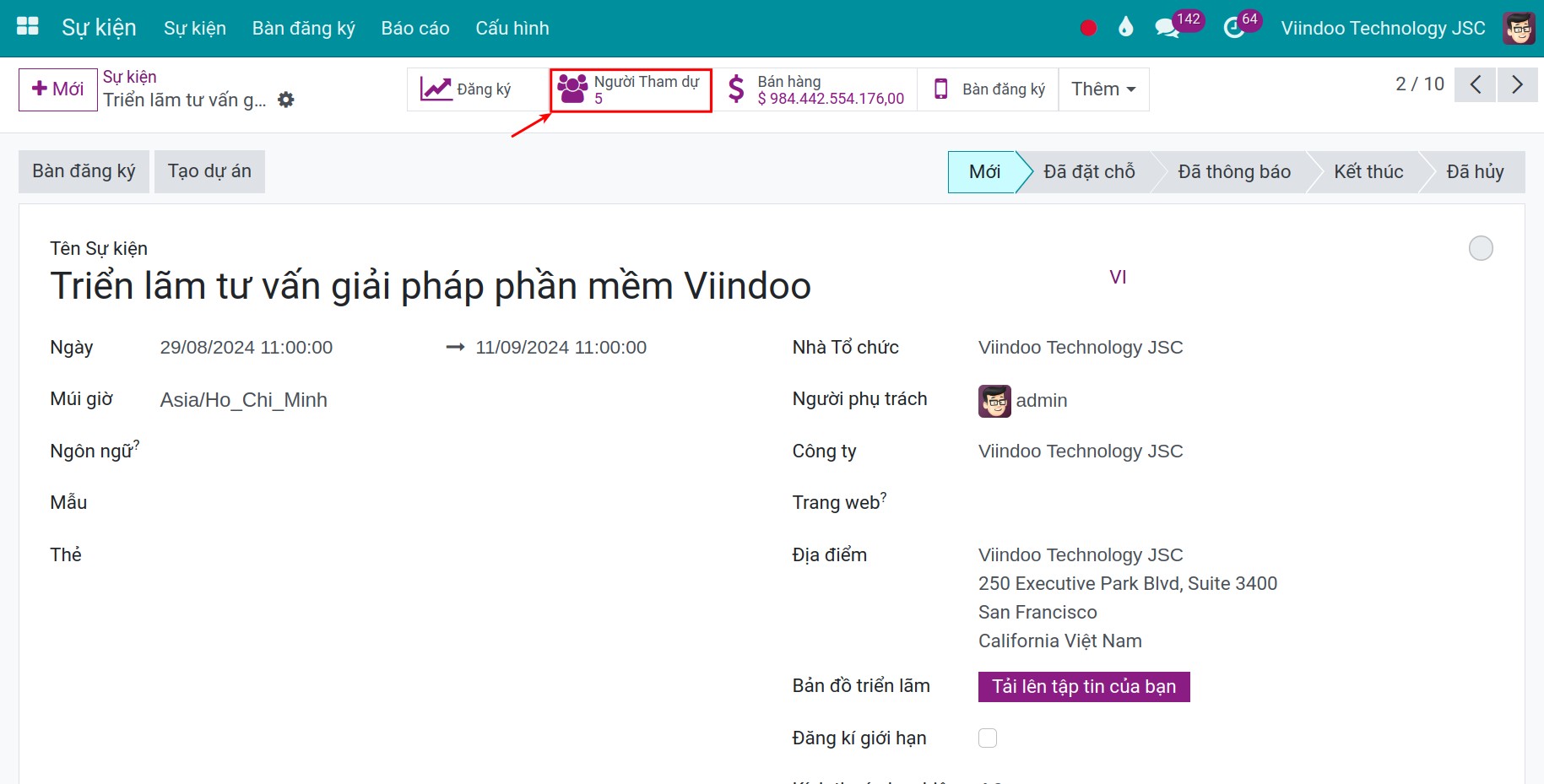Open Bàn đăng ký menu in navigation
The width and height of the screenshot is (1544, 784).
coord(304,28)
